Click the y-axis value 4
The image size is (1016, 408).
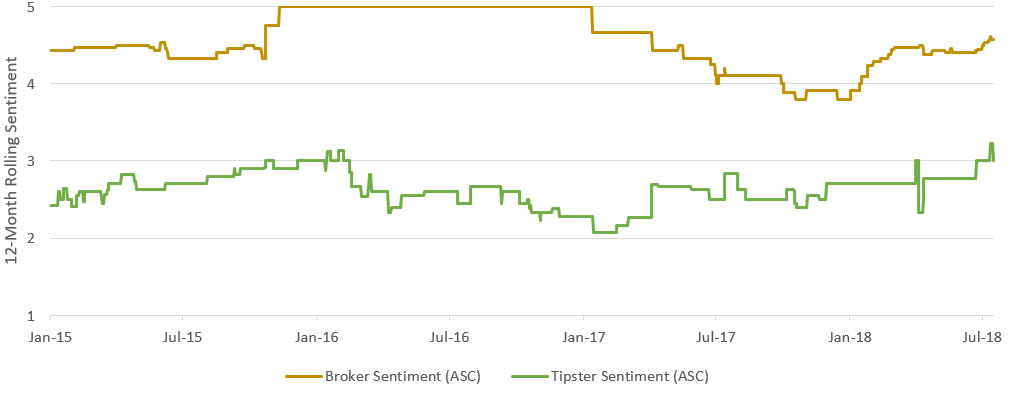[32, 84]
